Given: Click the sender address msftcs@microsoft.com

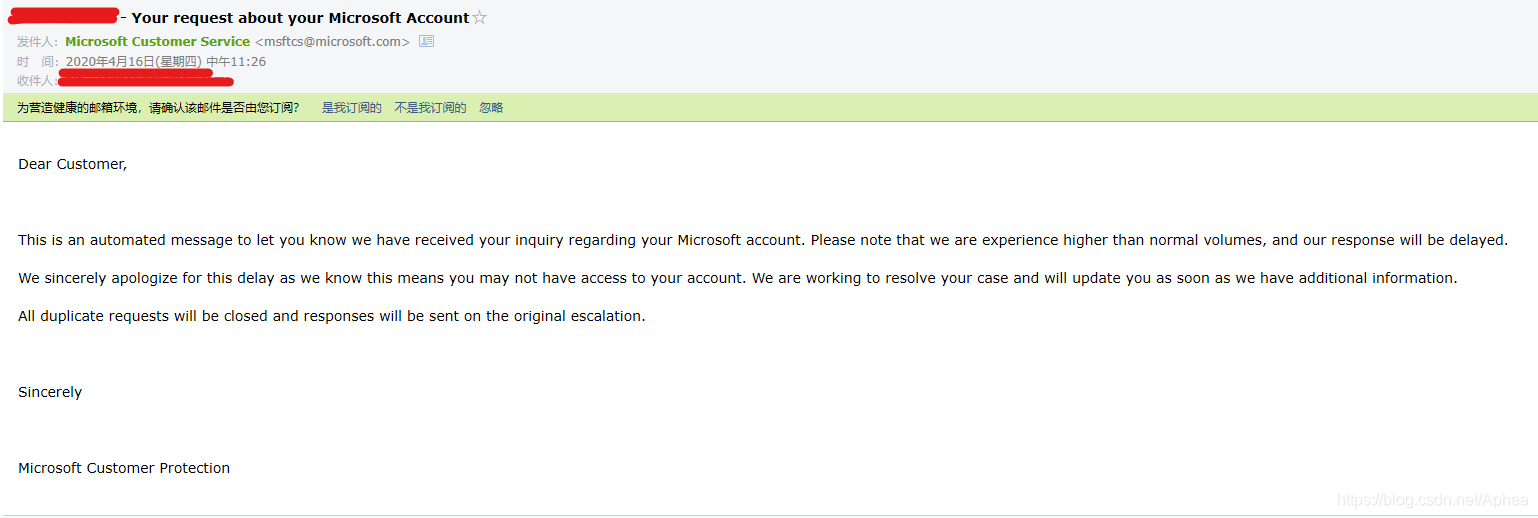Looking at the screenshot, I should click(333, 41).
